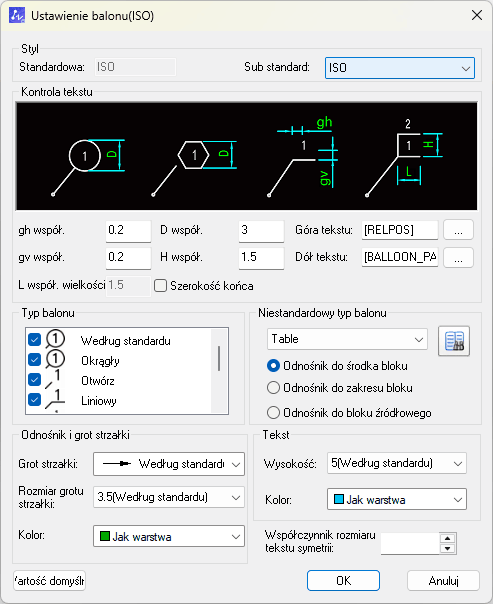493x604 pixels.
Task: Click the browse button beside Góra tekstu
Action: [458, 230]
